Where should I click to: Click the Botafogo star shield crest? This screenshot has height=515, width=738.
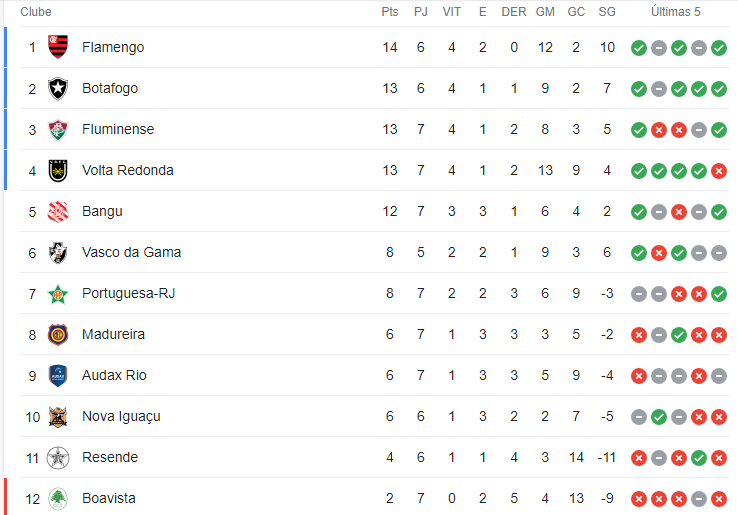coord(58,88)
